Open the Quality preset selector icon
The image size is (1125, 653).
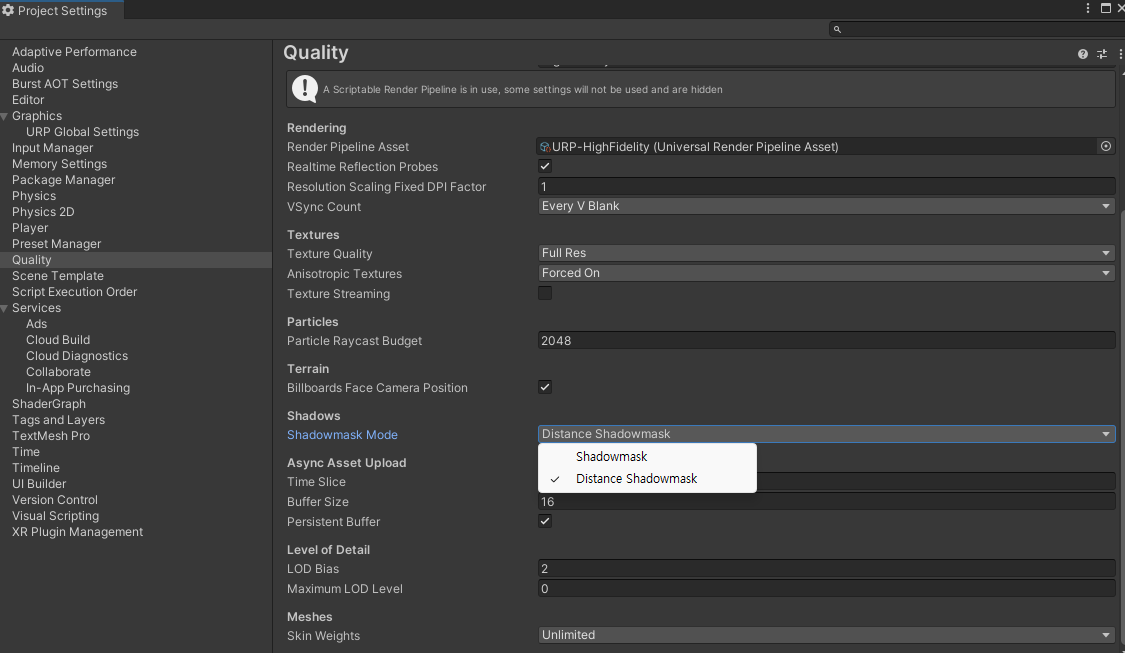1102,54
